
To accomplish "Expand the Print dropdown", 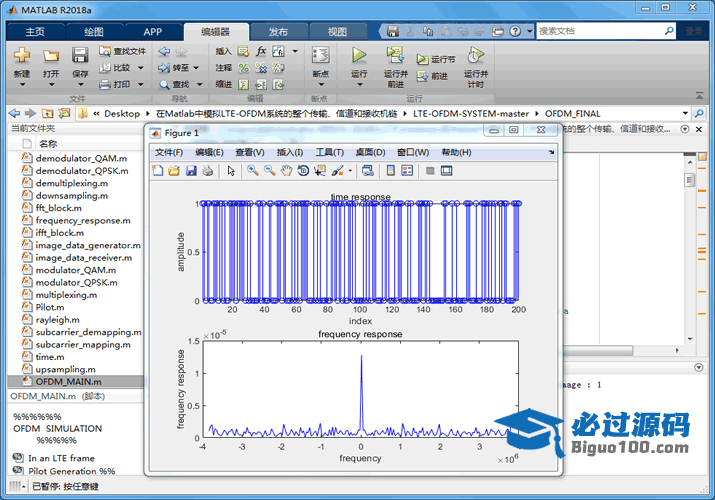I will point(140,84).
